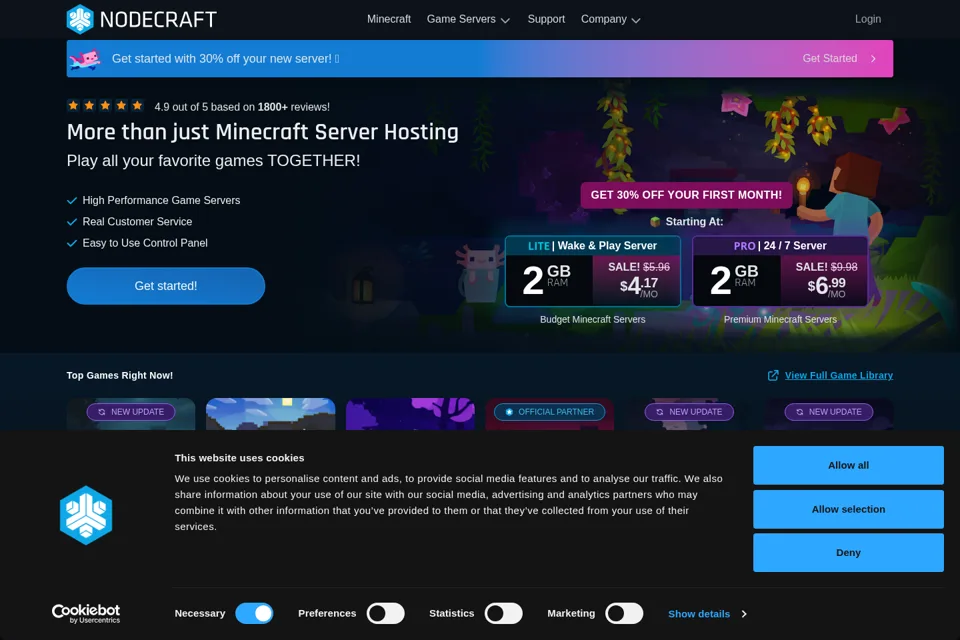Viewport: 960px width, 640px height.
Task: Enable the Preferences cookies switch
Action: click(x=386, y=613)
